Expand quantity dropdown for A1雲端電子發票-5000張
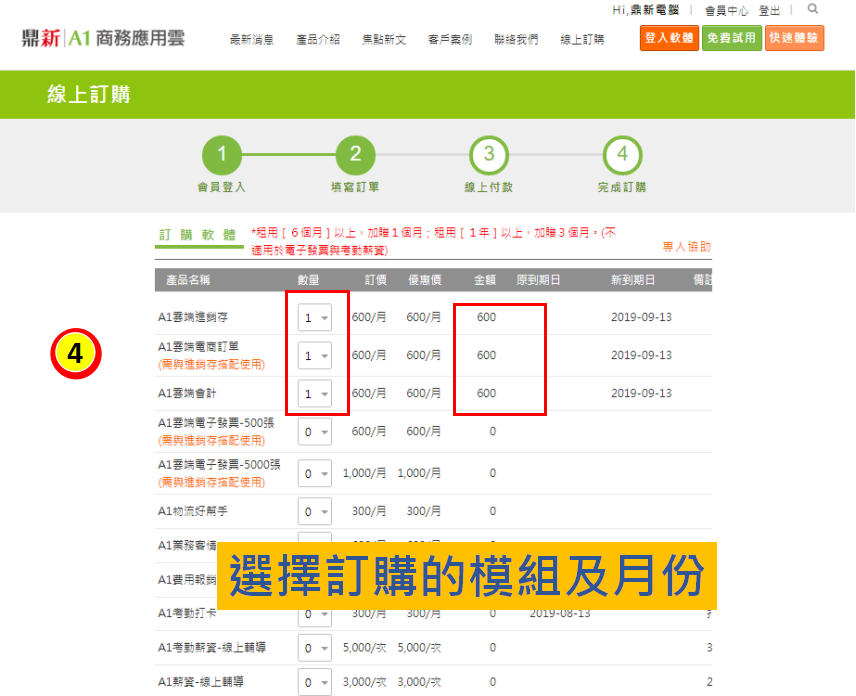The width and height of the screenshot is (856, 696). [315, 473]
